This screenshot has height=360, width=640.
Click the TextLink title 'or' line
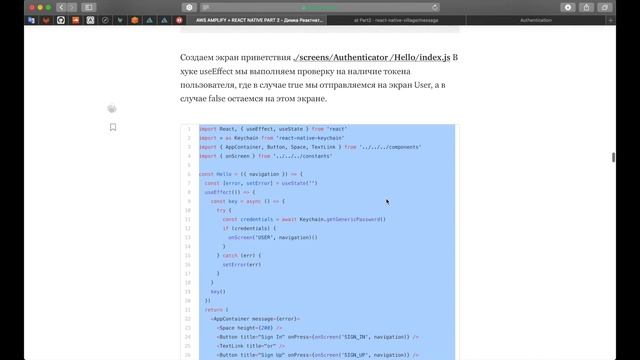tap(251, 346)
